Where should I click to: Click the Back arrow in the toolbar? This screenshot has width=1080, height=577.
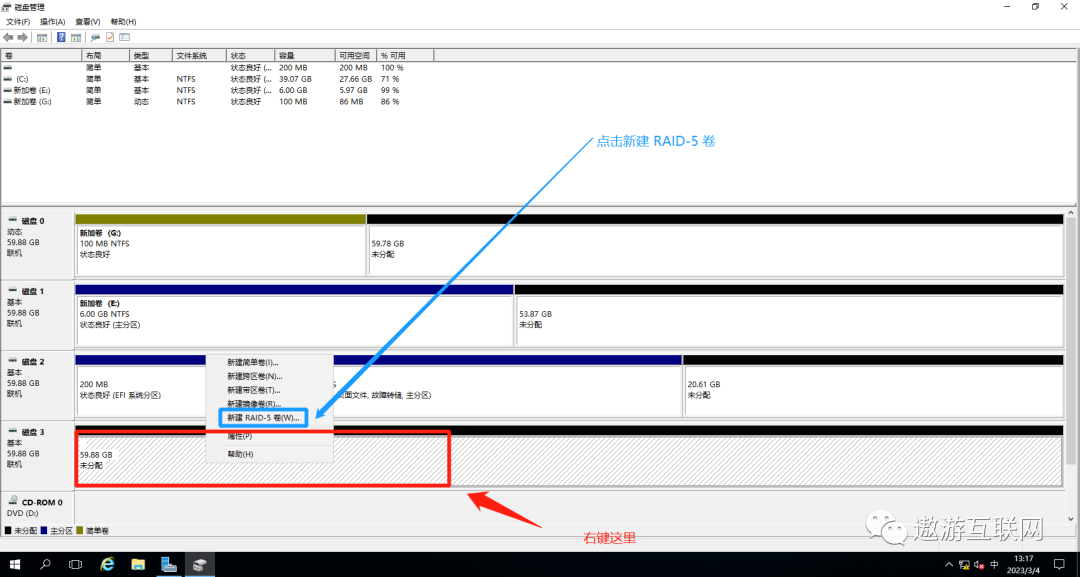[8, 37]
